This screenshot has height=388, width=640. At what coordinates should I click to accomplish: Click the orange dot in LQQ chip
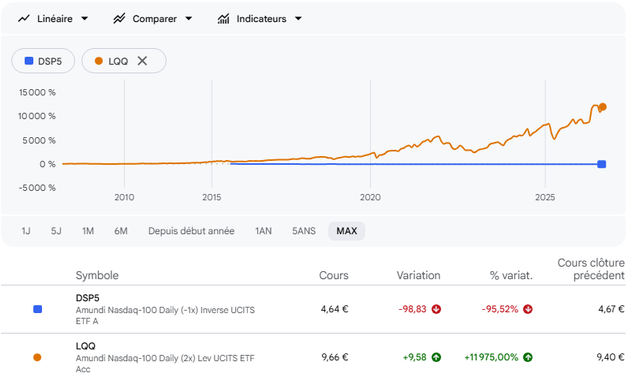[x=98, y=61]
